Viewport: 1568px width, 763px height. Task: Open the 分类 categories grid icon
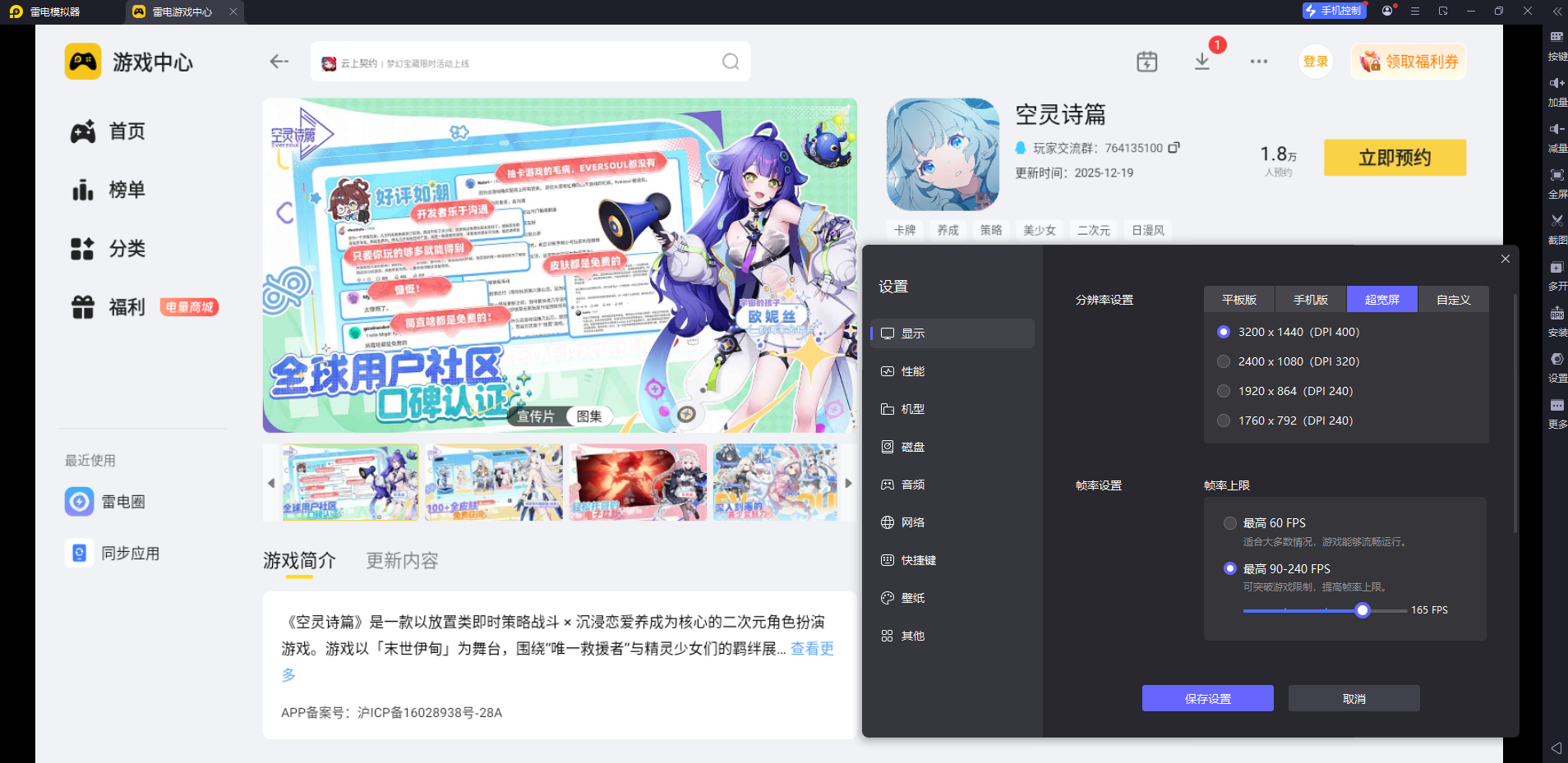[83, 249]
